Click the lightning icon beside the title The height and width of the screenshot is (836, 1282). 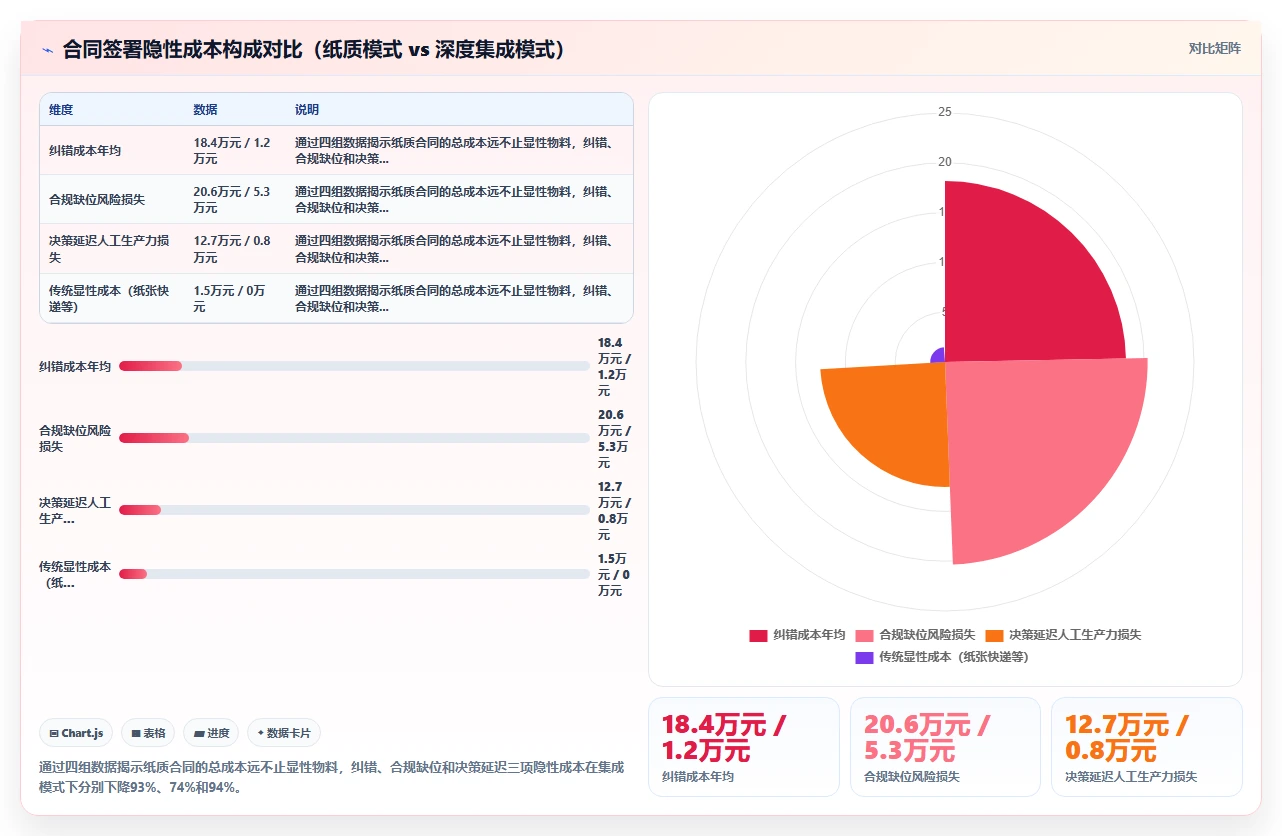(47, 50)
